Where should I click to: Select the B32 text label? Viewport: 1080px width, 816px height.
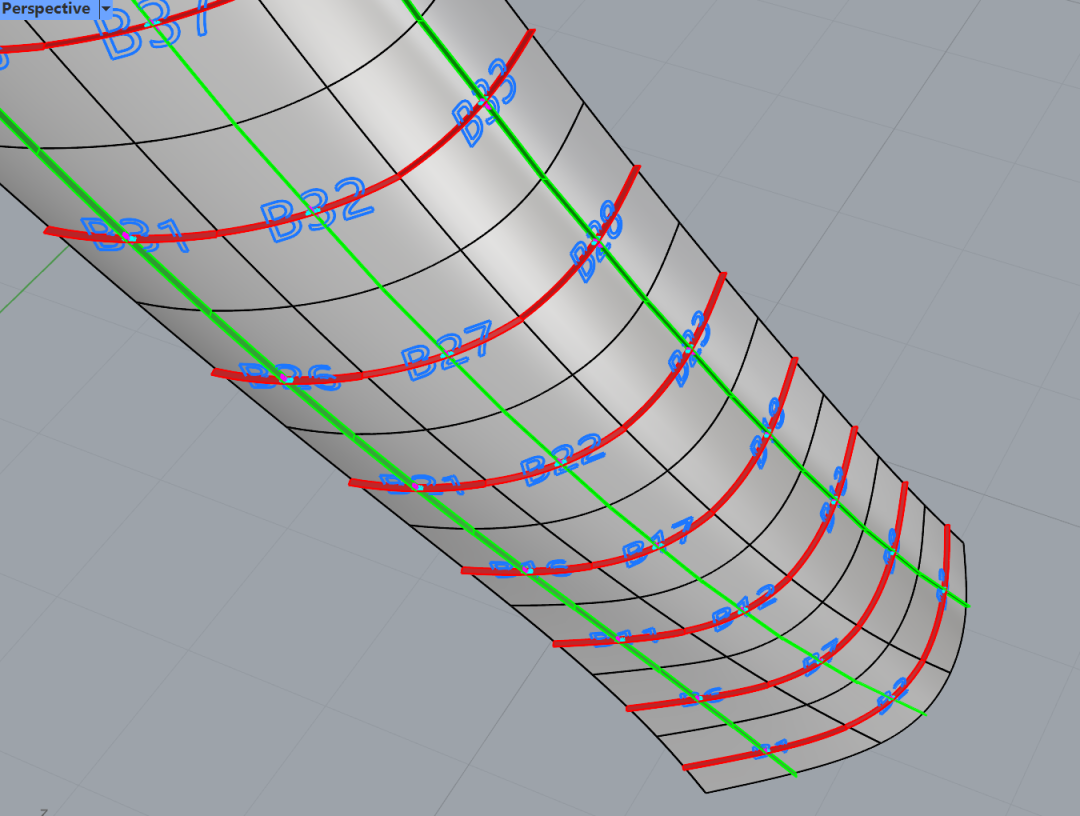click(x=316, y=212)
